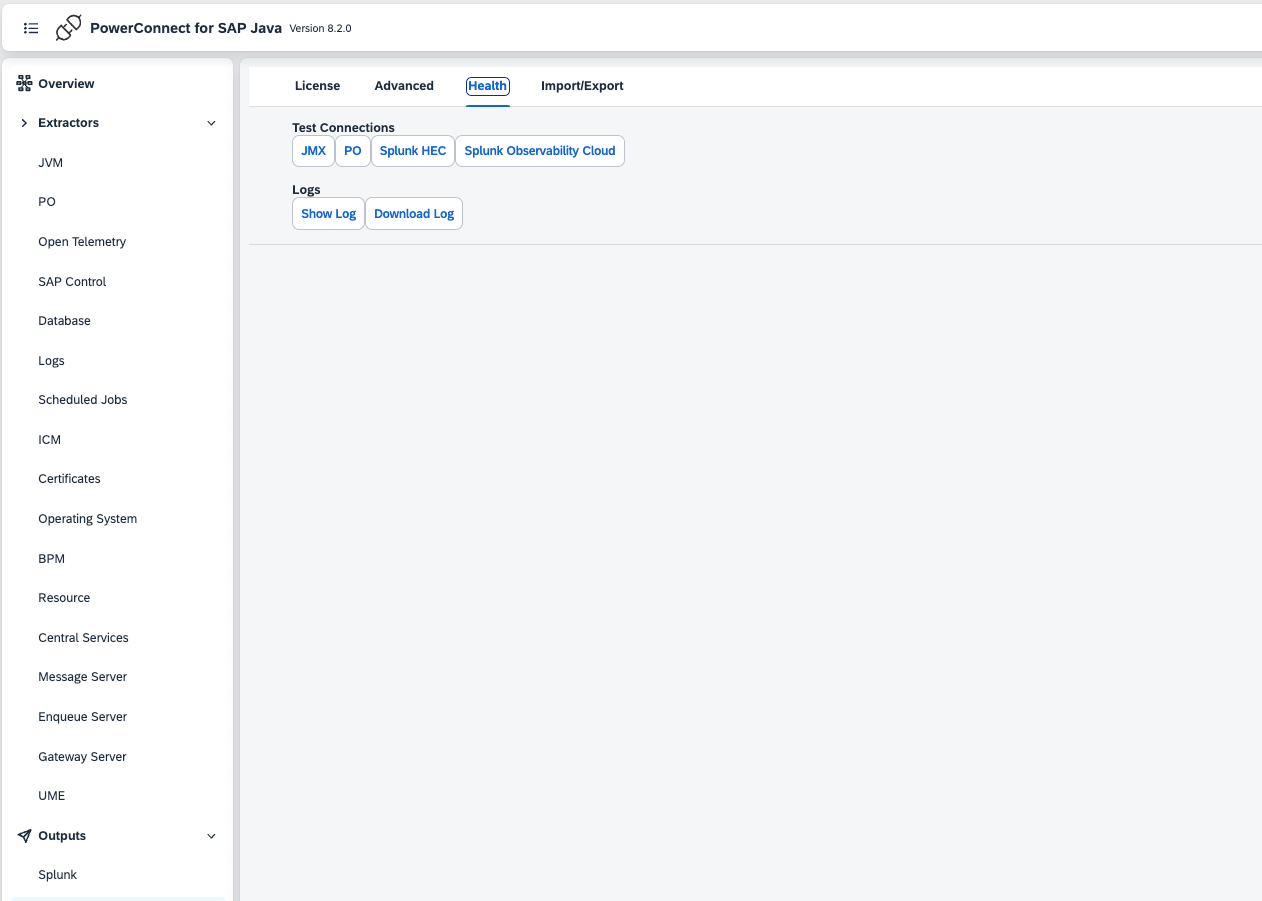Click the hamburger menu icon

pyautogui.click(x=31, y=28)
